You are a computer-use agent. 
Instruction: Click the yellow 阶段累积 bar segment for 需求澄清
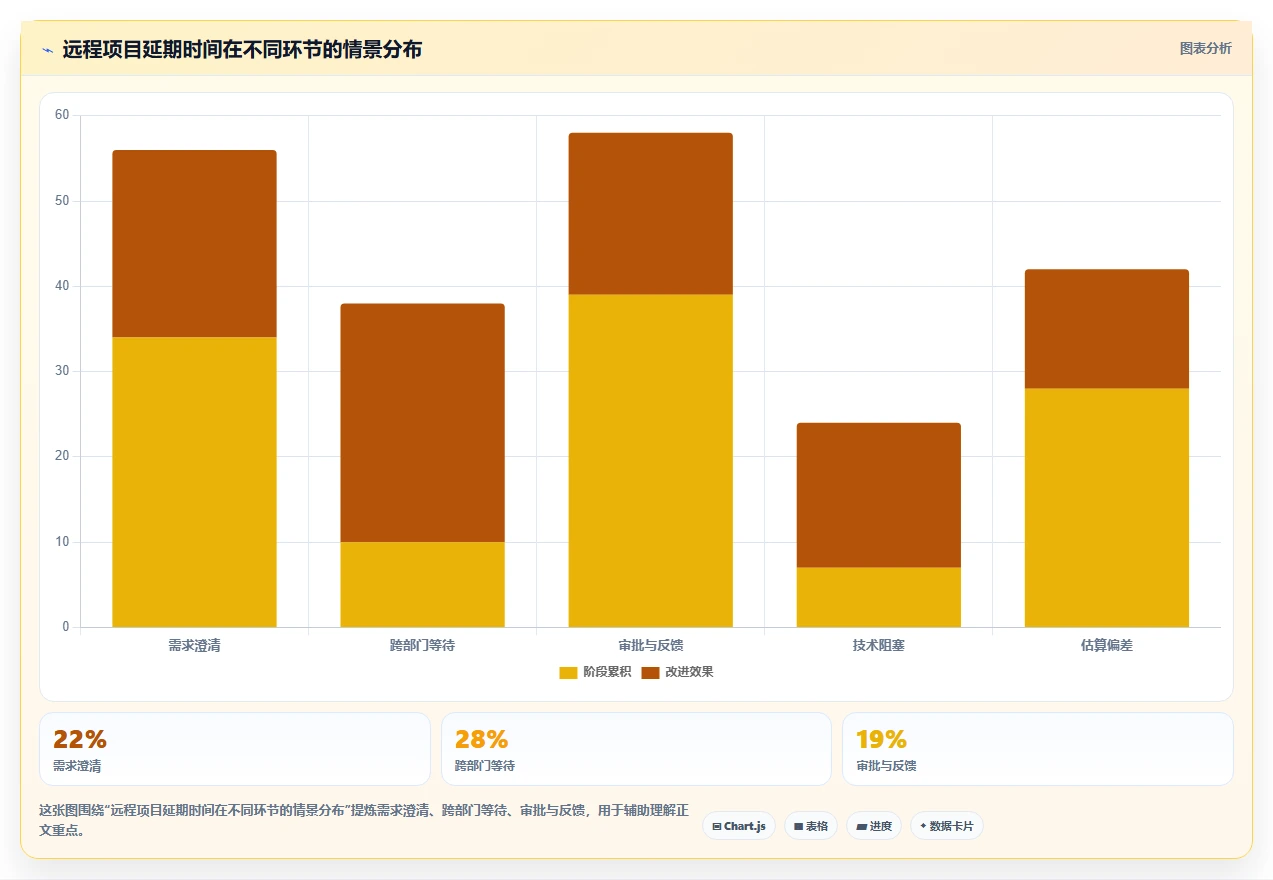point(194,482)
